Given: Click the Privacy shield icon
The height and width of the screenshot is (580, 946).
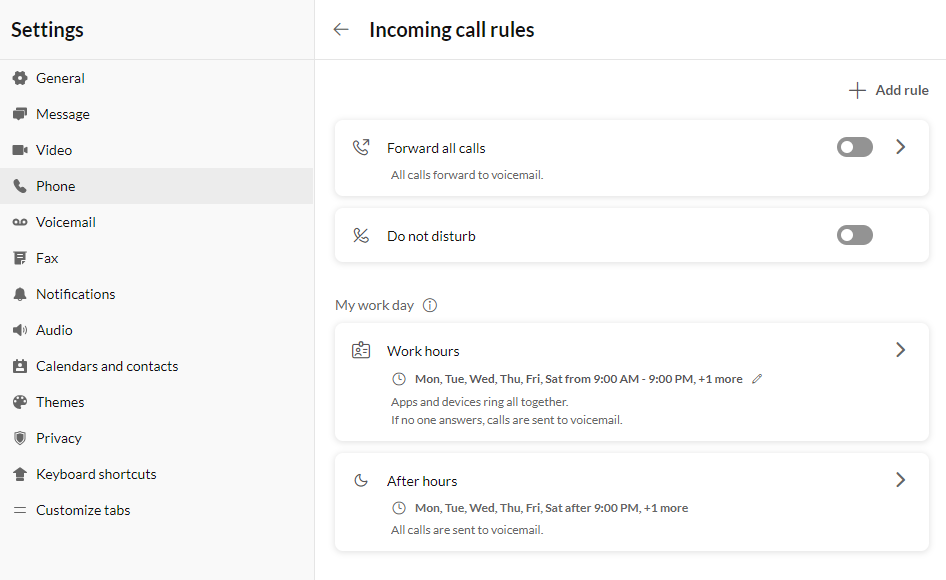Looking at the screenshot, I should pyautogui.click(x=20, y=438).
